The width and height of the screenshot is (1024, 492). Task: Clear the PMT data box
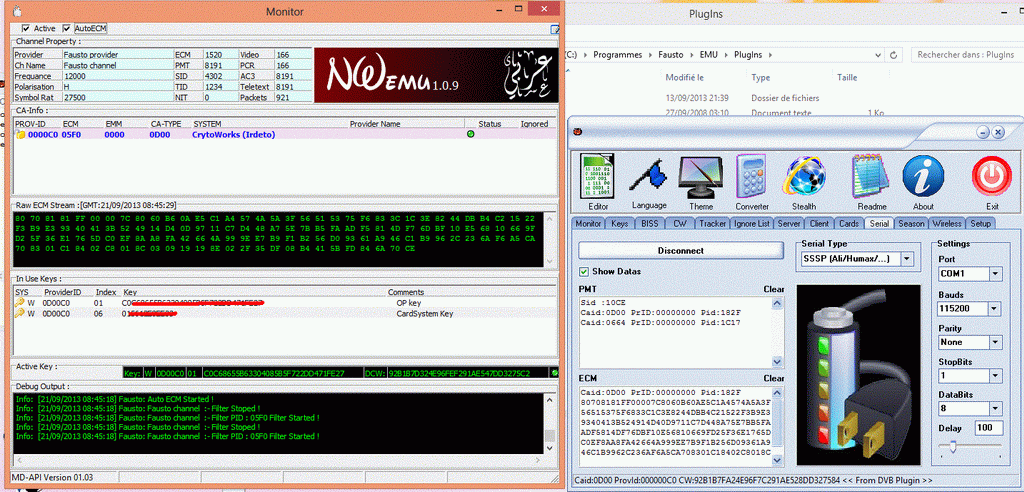[774, 288]
